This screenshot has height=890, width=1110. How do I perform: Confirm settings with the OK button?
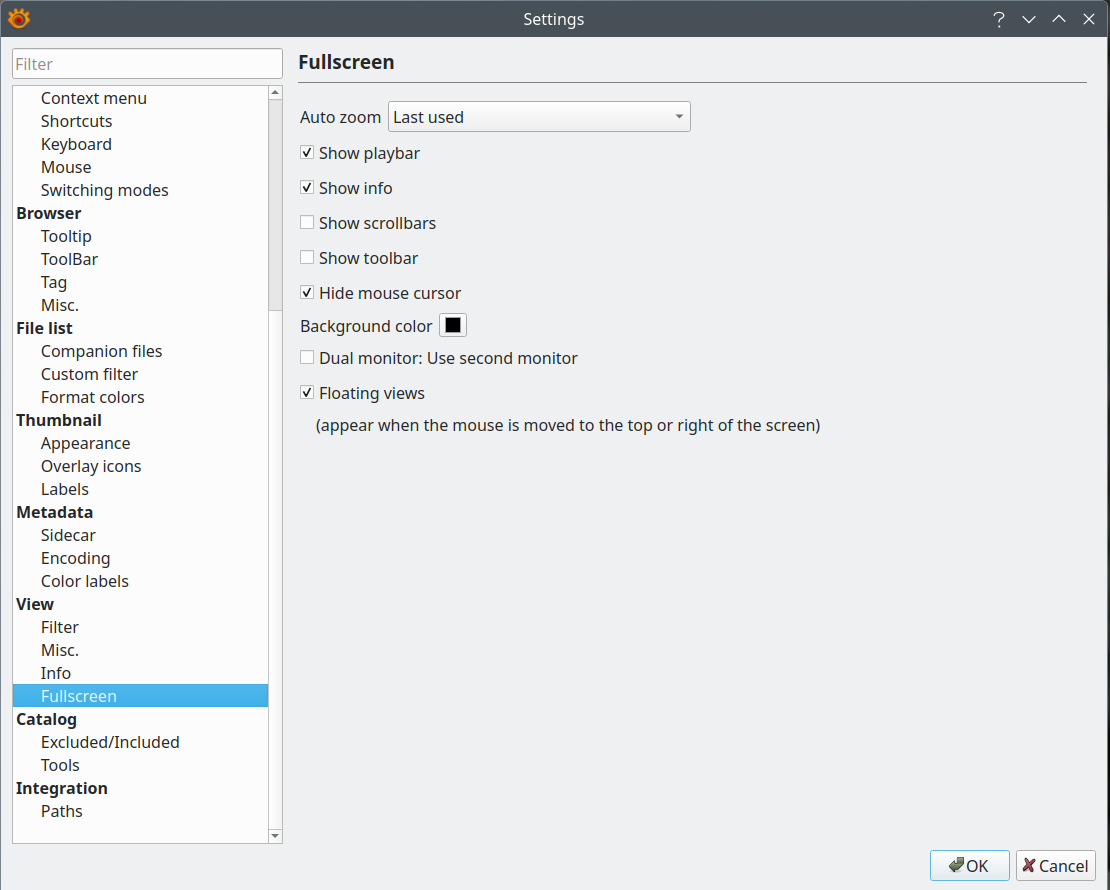coord(969,866)
